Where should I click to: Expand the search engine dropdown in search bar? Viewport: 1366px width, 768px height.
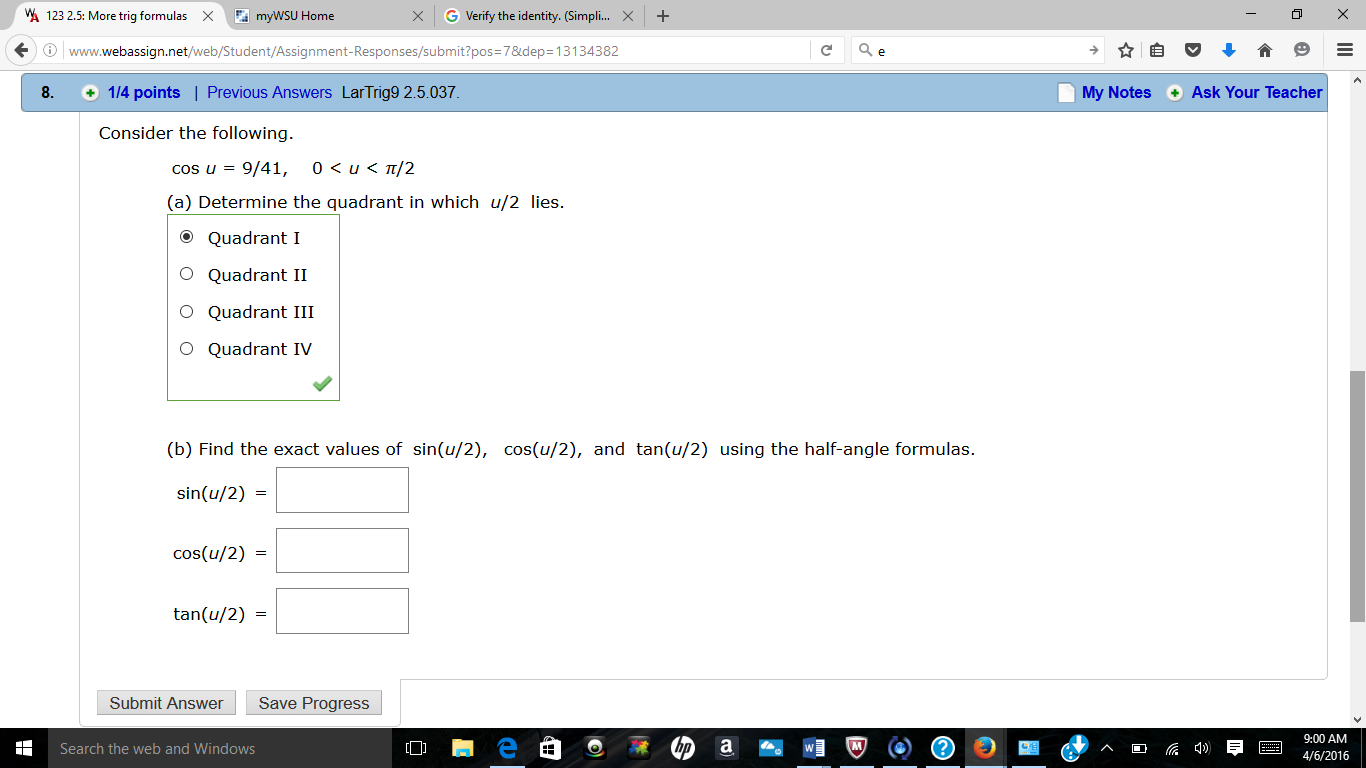(x=866, y=49)
